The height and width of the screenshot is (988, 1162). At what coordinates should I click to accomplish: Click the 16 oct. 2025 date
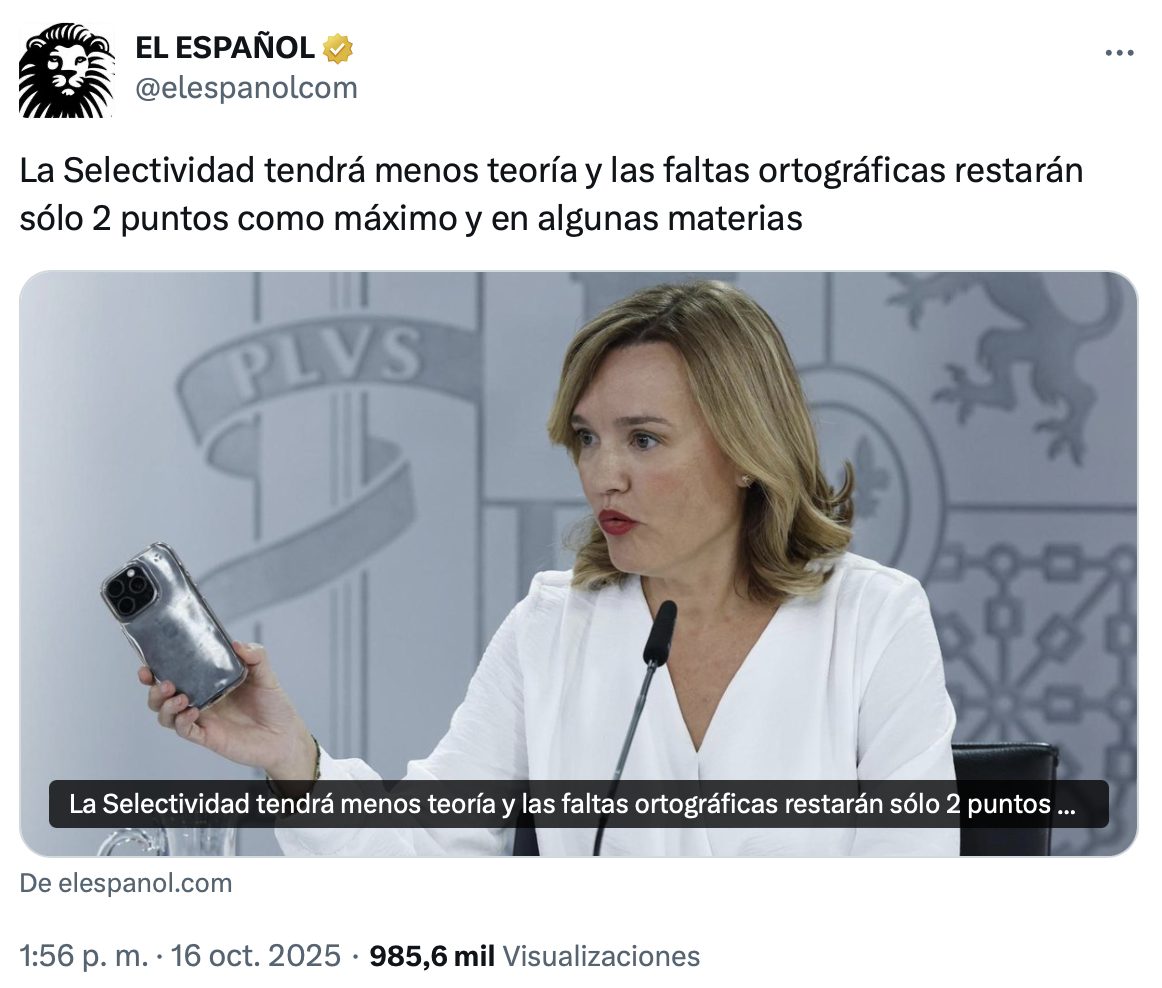tap(256, 955)
